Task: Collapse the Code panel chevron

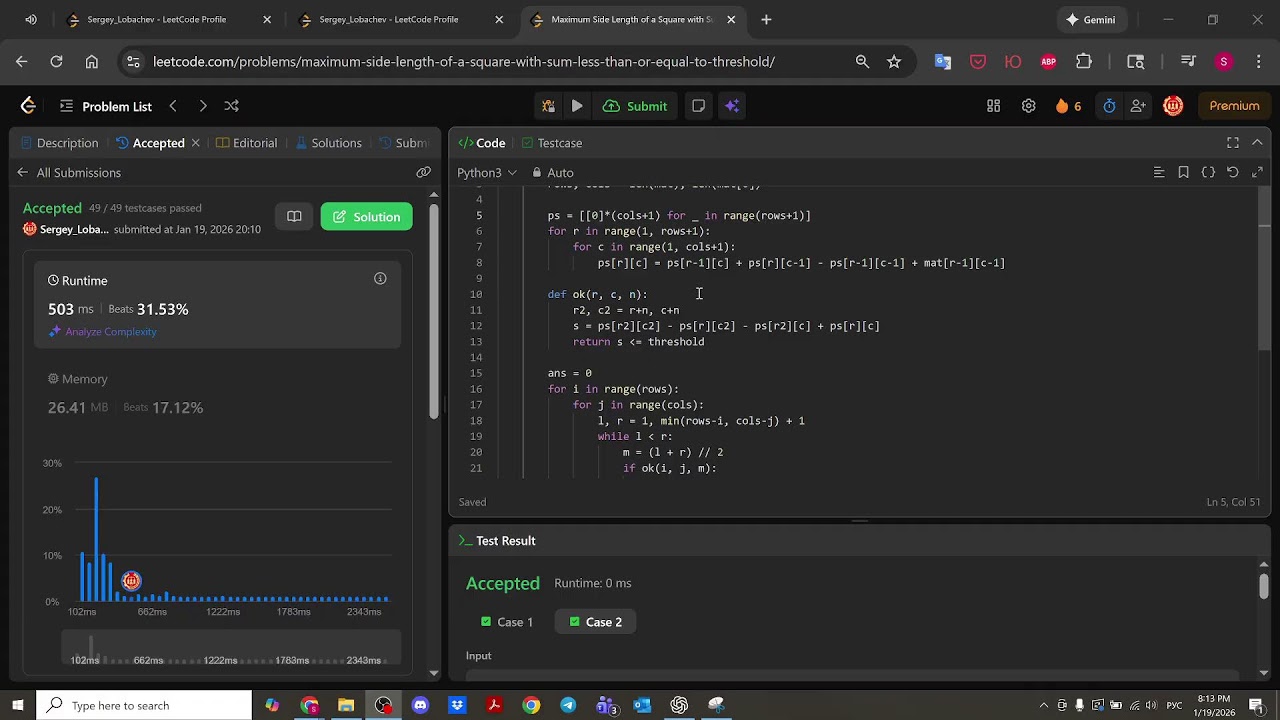Action: (1257, 143)
